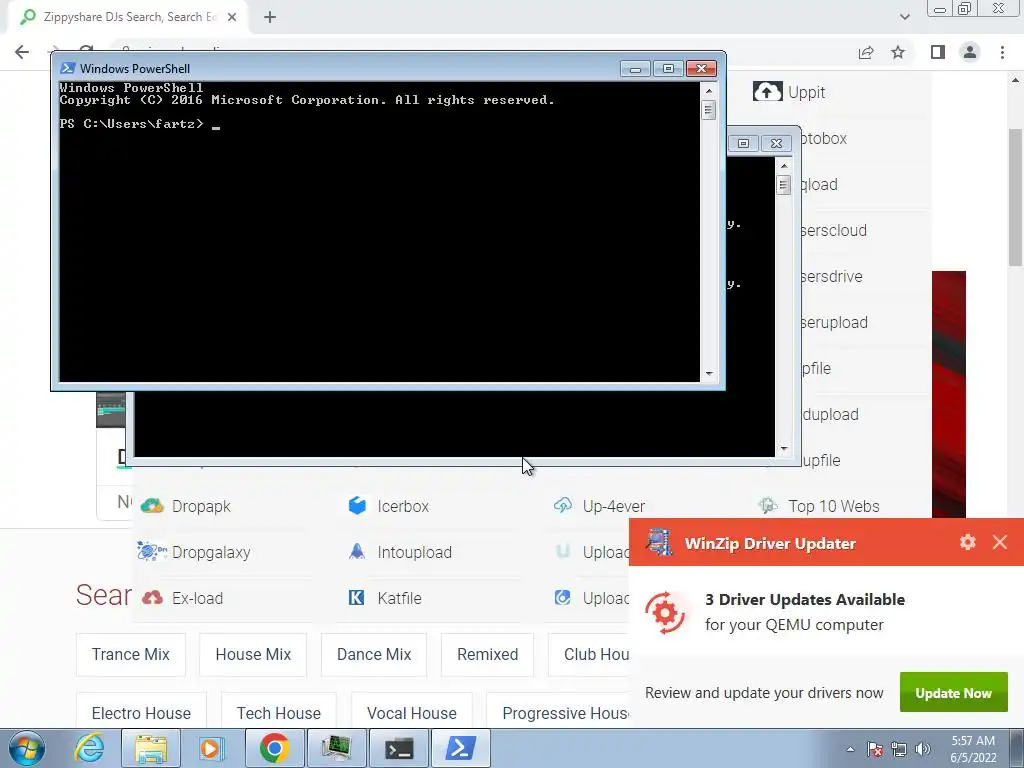Screen dimensions: 1024x768
Task: Open the Windows Start orb
Action: 27,748
